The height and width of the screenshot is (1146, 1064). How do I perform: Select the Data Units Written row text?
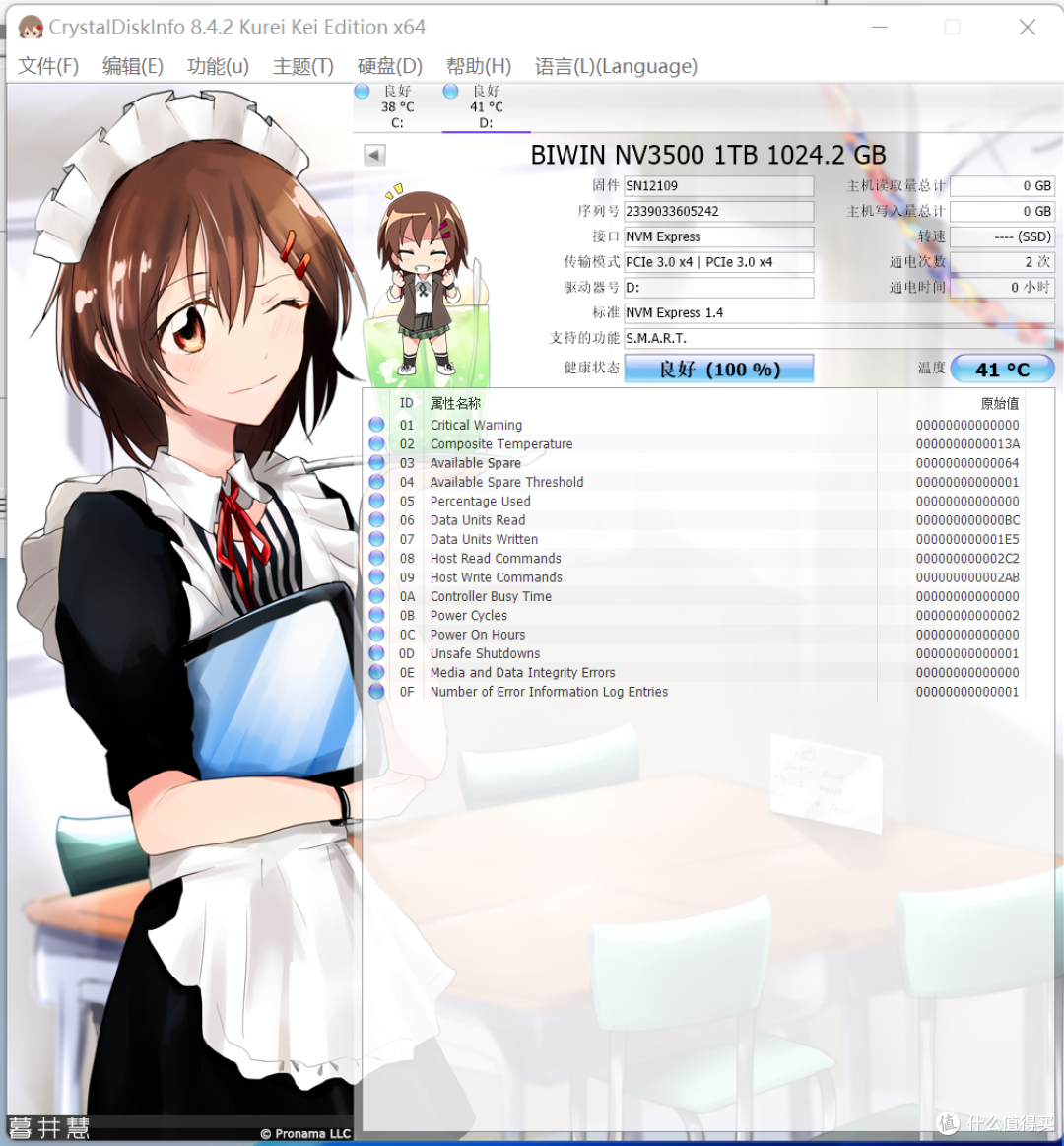484,539
